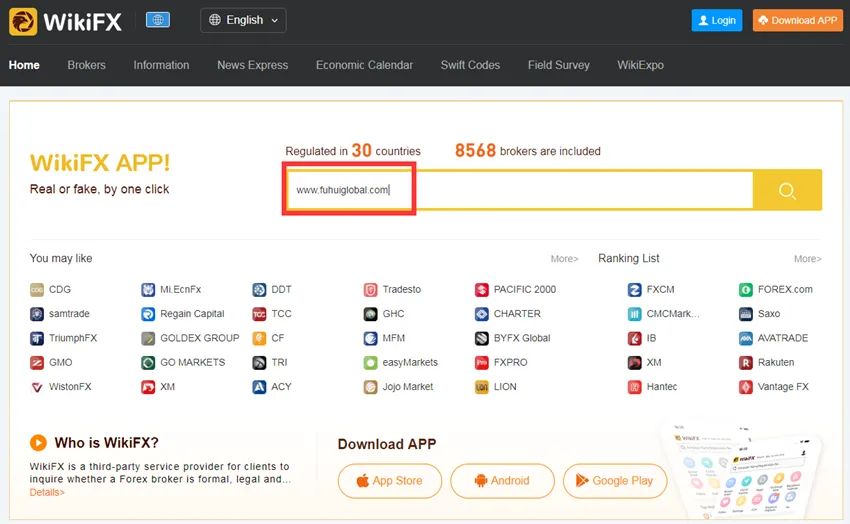Click the GHC broker icon
This screenshot has width=850, height=524.
[x=370, y=314]
